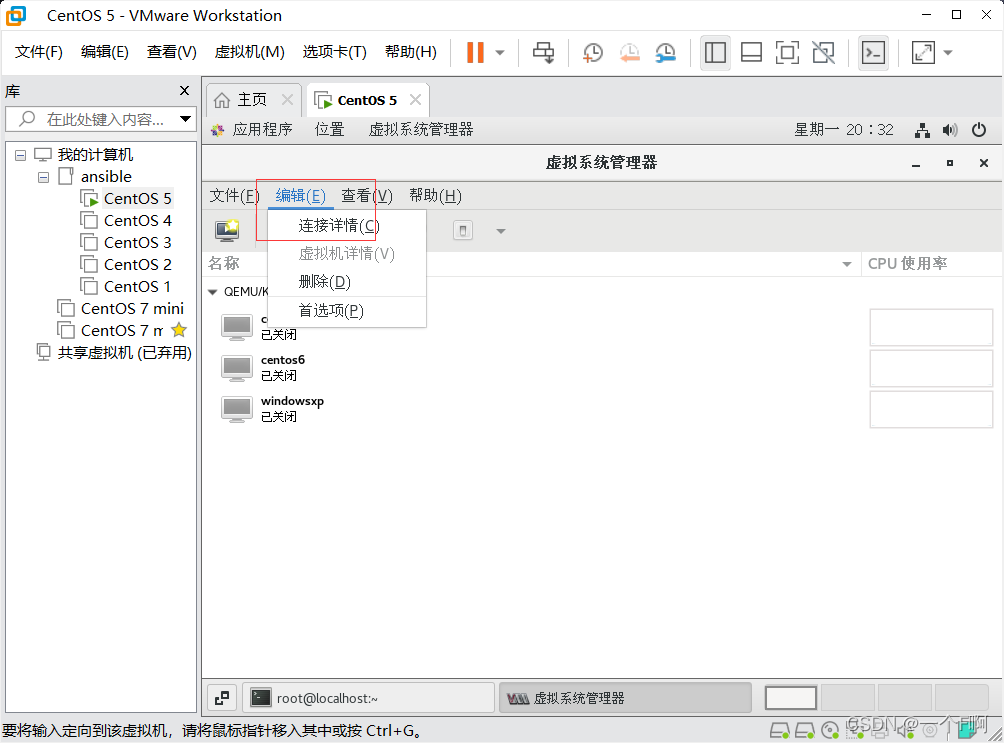Viewport: 1004px width, 743px height.
Task: Toggle the thumbnail bar view
Action: pos(751,53)
